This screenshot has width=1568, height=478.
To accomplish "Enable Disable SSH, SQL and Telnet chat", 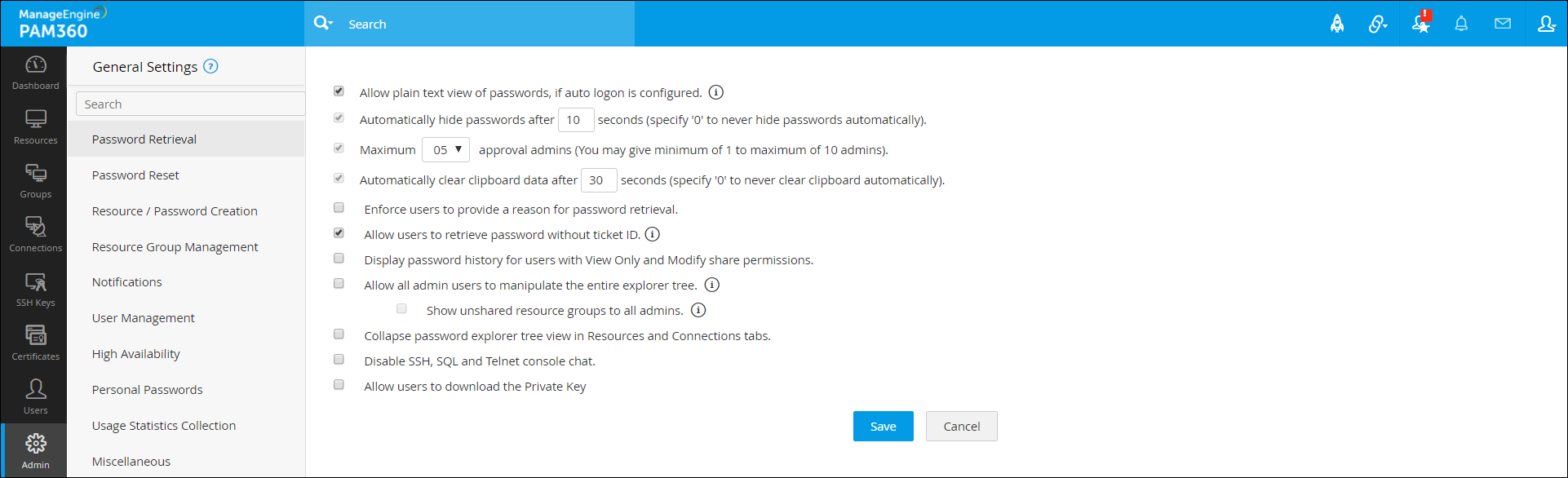I will pyautogui.click(x=339, y=360).
